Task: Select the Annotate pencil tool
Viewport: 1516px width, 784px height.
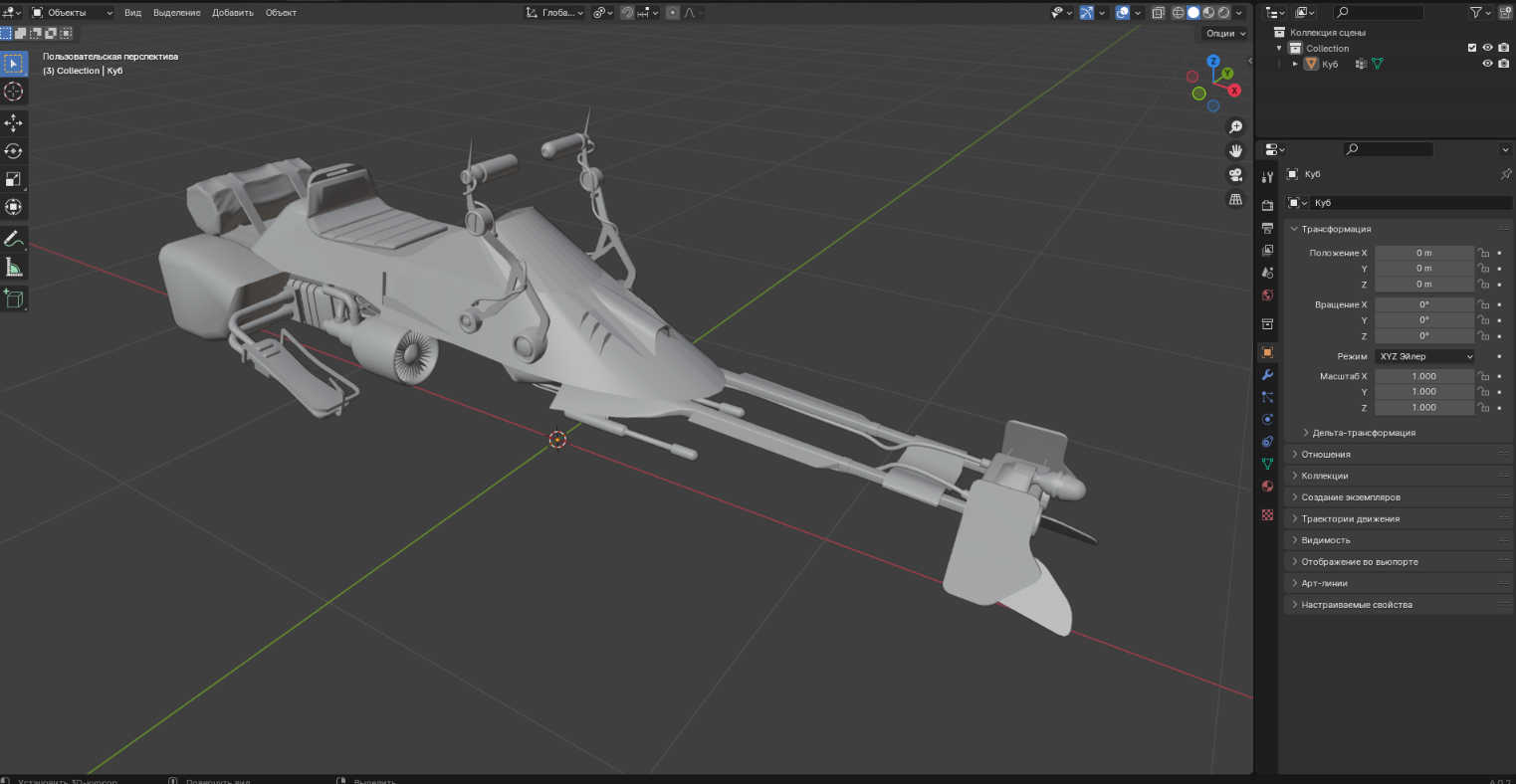Action: 14,239
